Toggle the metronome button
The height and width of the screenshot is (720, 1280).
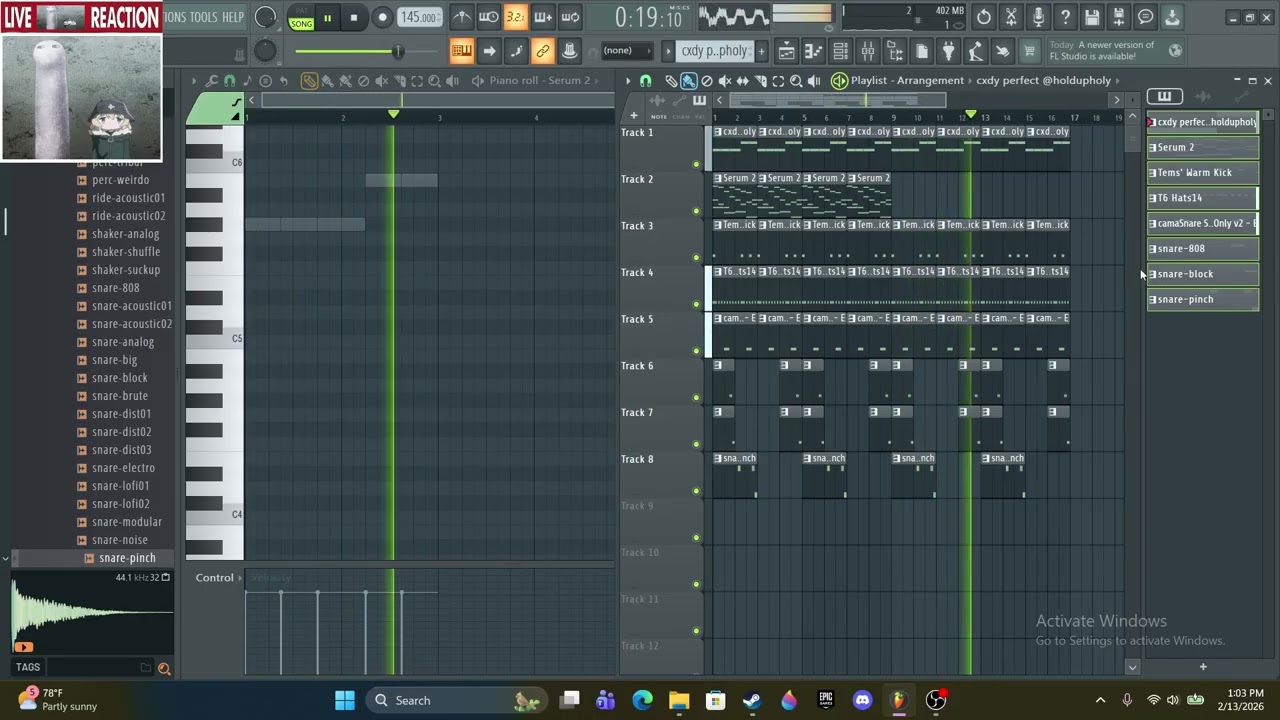461,17
